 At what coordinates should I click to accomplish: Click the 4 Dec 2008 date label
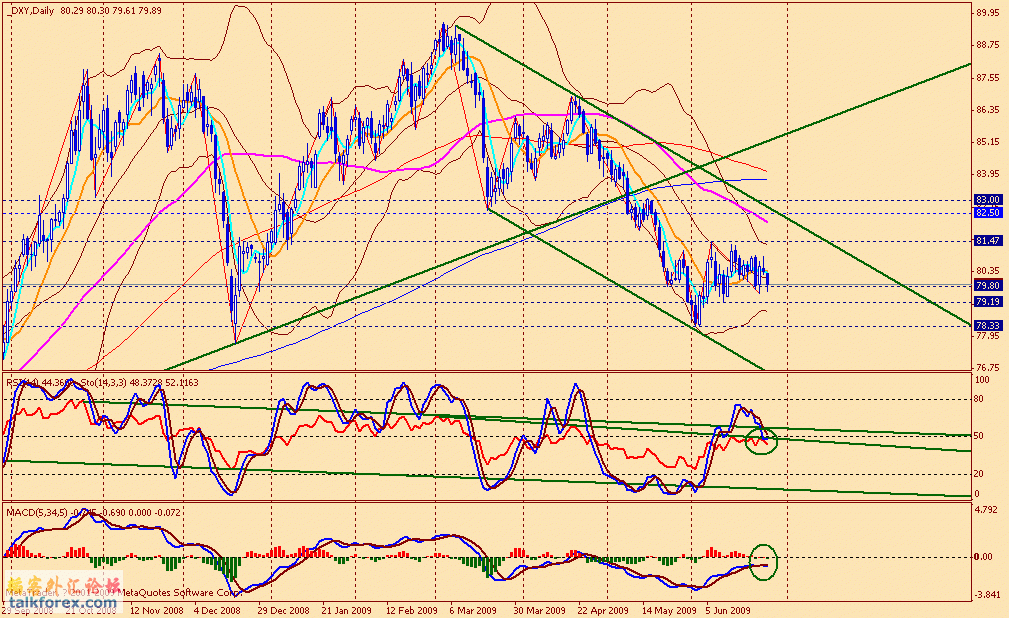(217, 610)
